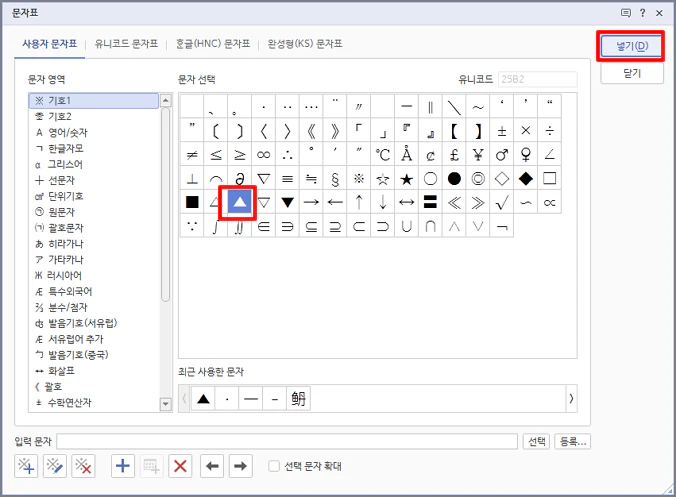Select the 그리스어 category

coord(94,164)
